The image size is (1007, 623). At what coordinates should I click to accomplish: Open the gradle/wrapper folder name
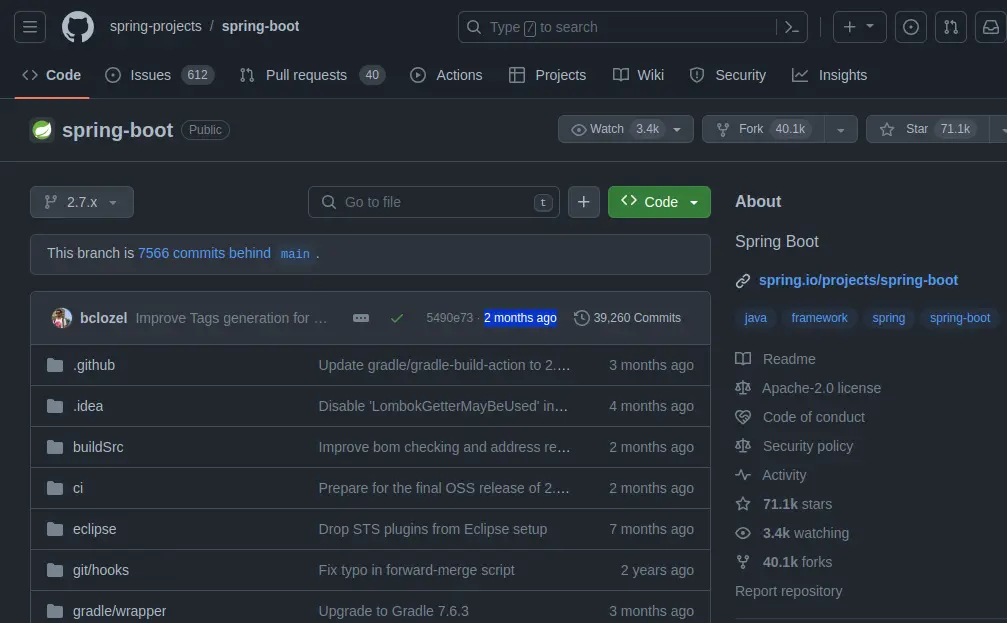[119, 611]
